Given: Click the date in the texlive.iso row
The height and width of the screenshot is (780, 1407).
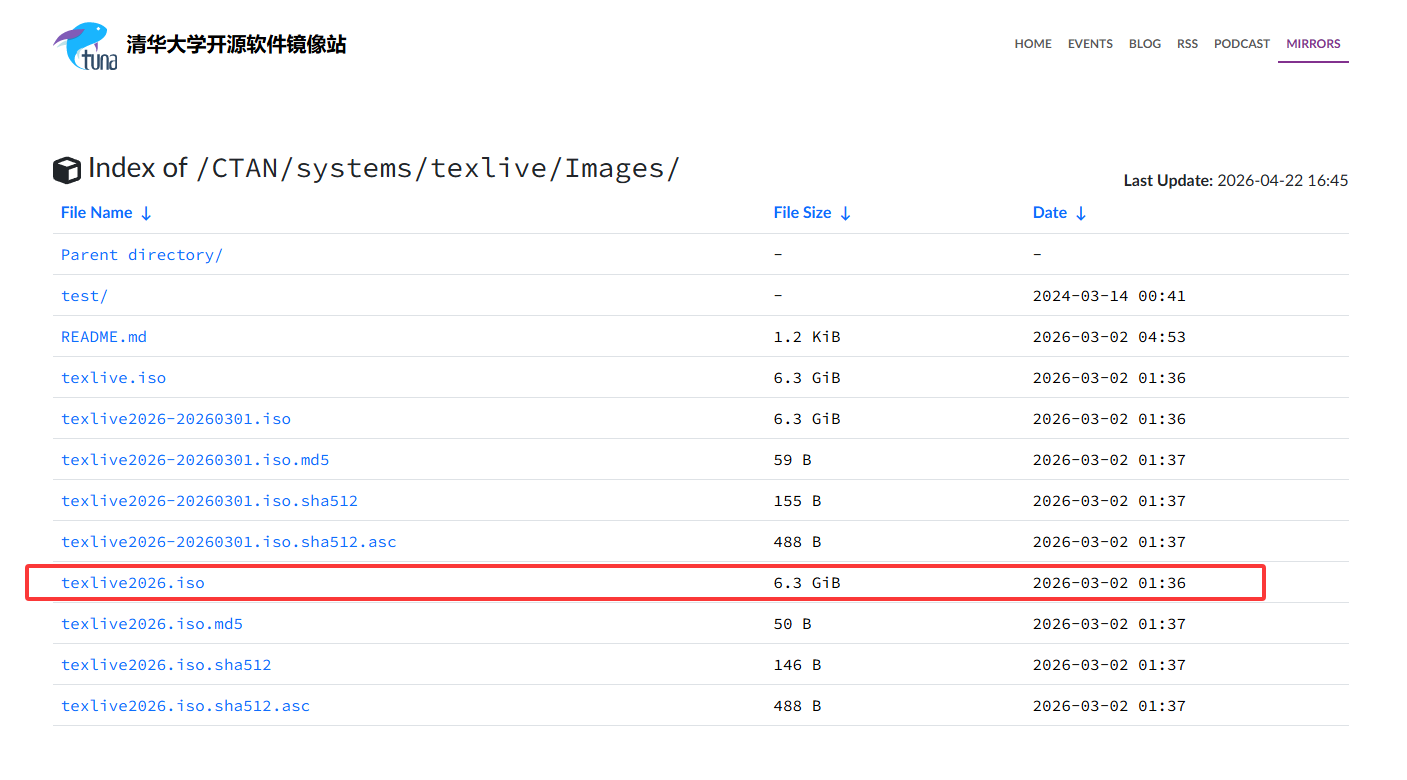Looking at the screenshot, I should [1109, 378].
